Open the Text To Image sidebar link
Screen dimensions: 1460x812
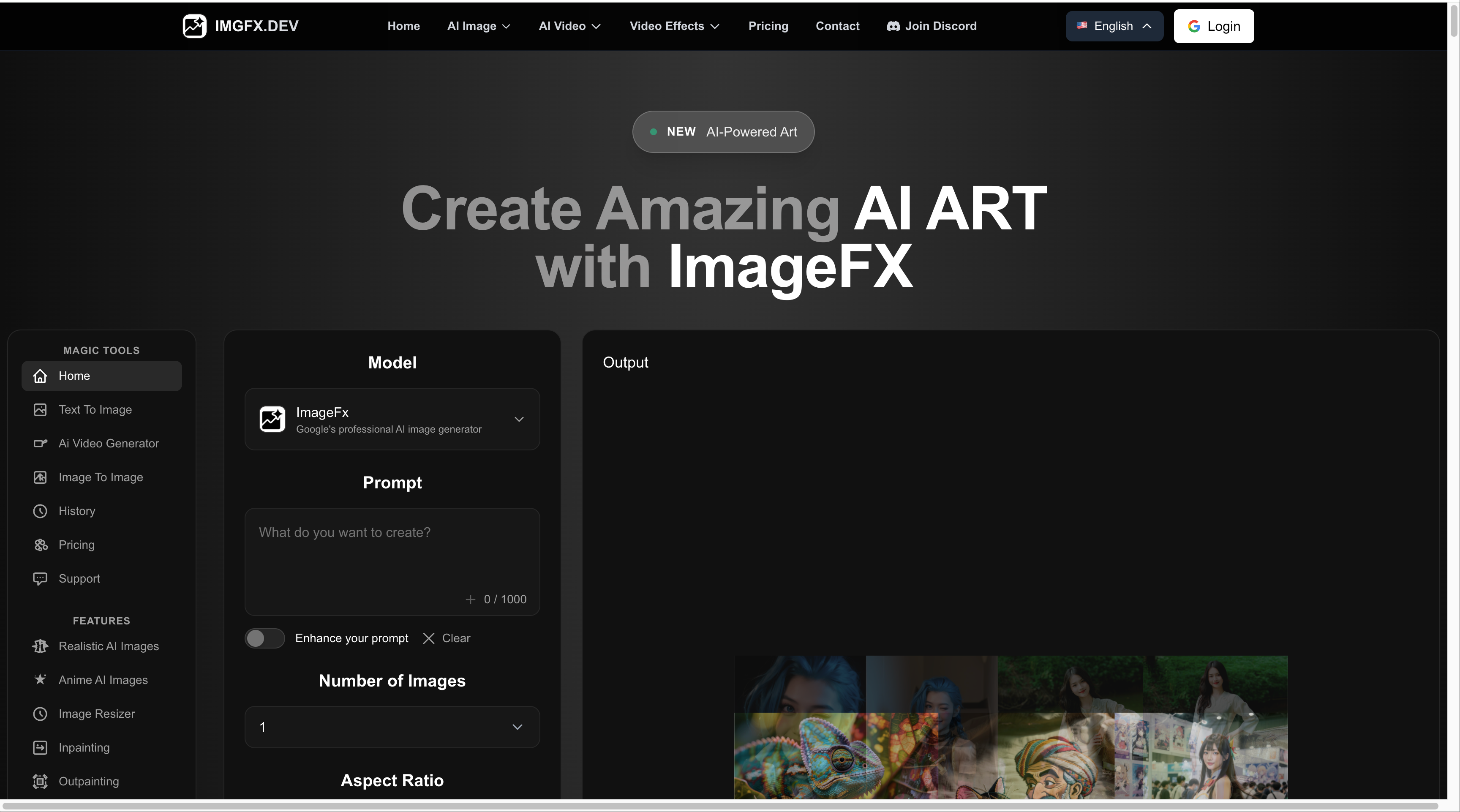(101, 410)
